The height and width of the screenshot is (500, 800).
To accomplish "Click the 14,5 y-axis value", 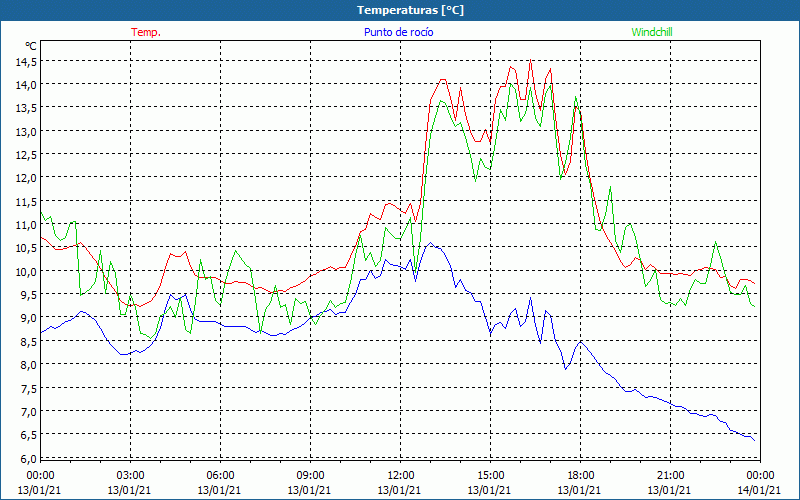I will pyautogui.click(x=27, y=62).
